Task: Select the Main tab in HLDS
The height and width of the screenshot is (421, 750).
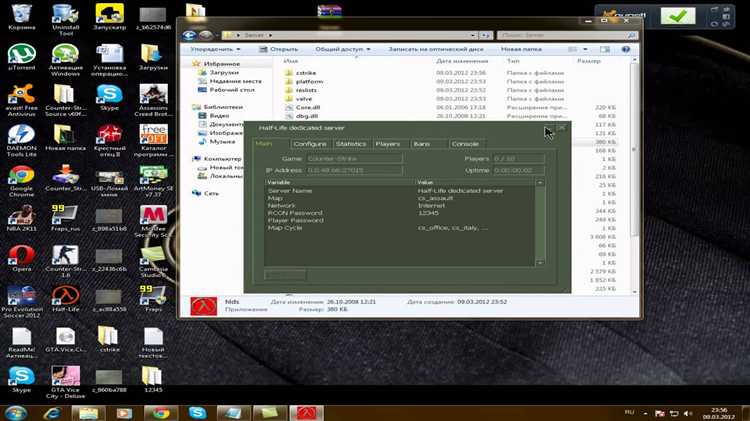Action: pyautogui.click(x=264, y=144)
